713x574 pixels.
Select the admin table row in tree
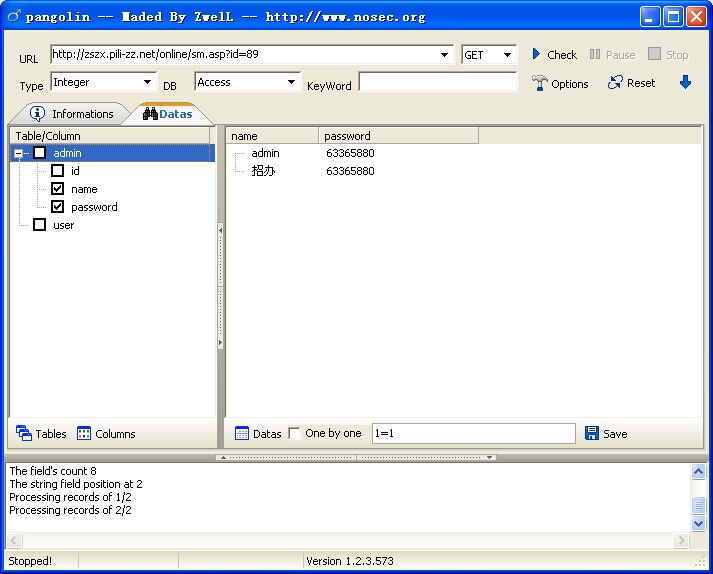[112, 153]
